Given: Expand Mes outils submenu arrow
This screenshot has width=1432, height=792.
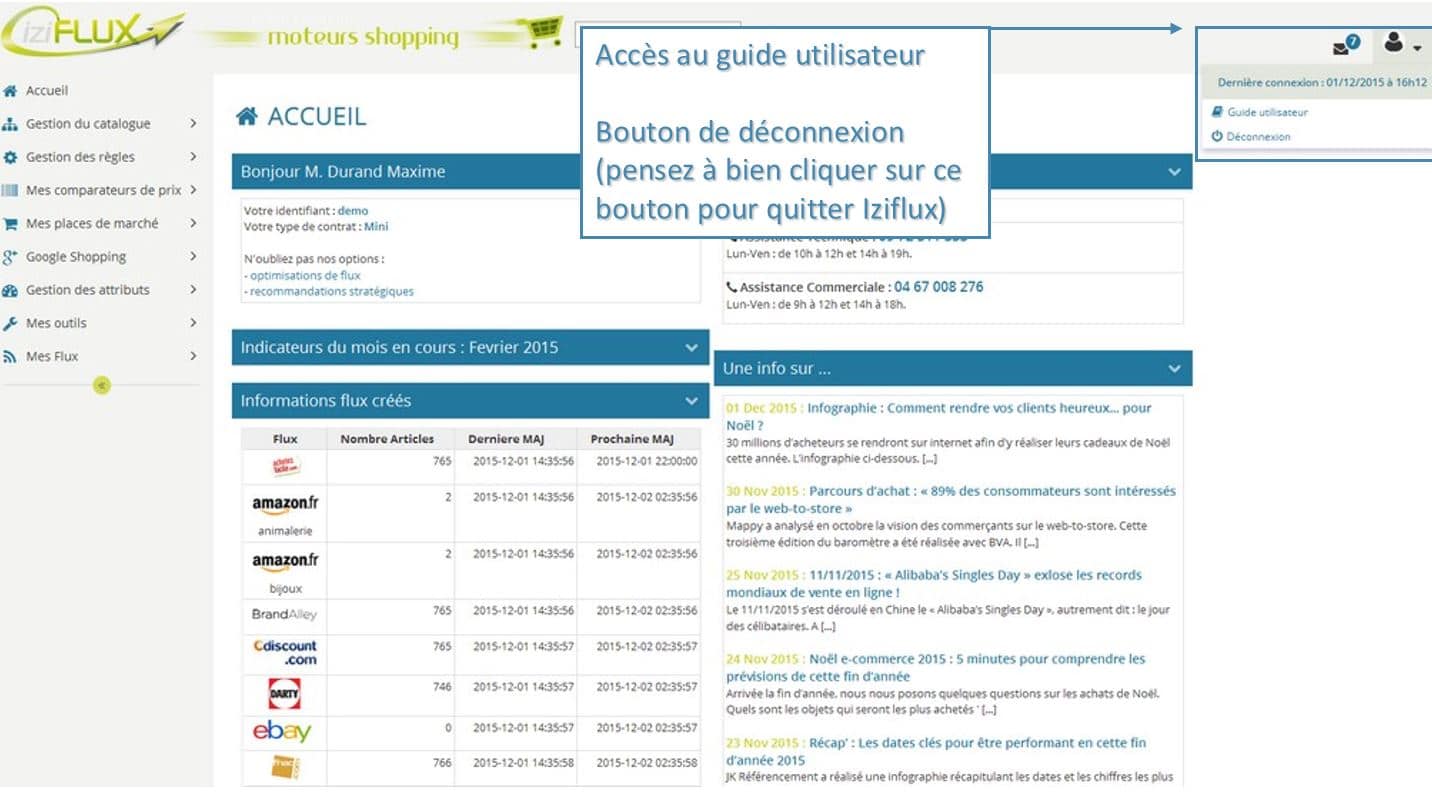Looking at the screenshot, I should pos(193,323).
